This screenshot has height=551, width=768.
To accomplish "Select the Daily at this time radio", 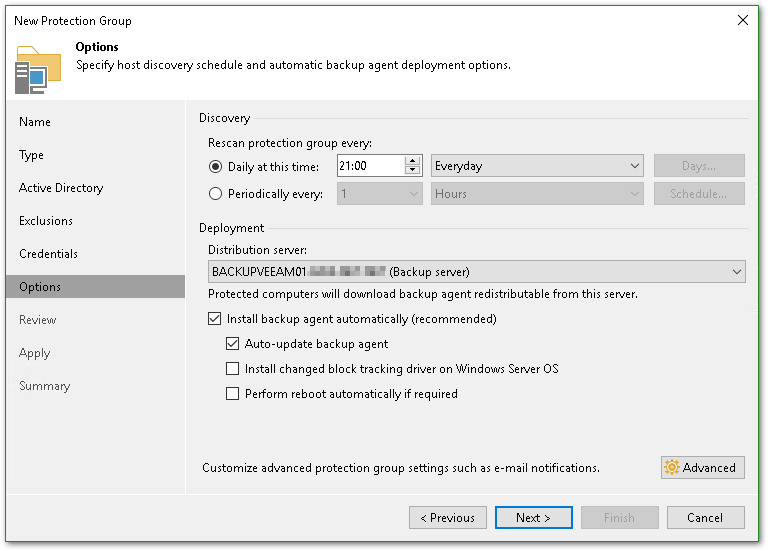I will pos(215,166).
